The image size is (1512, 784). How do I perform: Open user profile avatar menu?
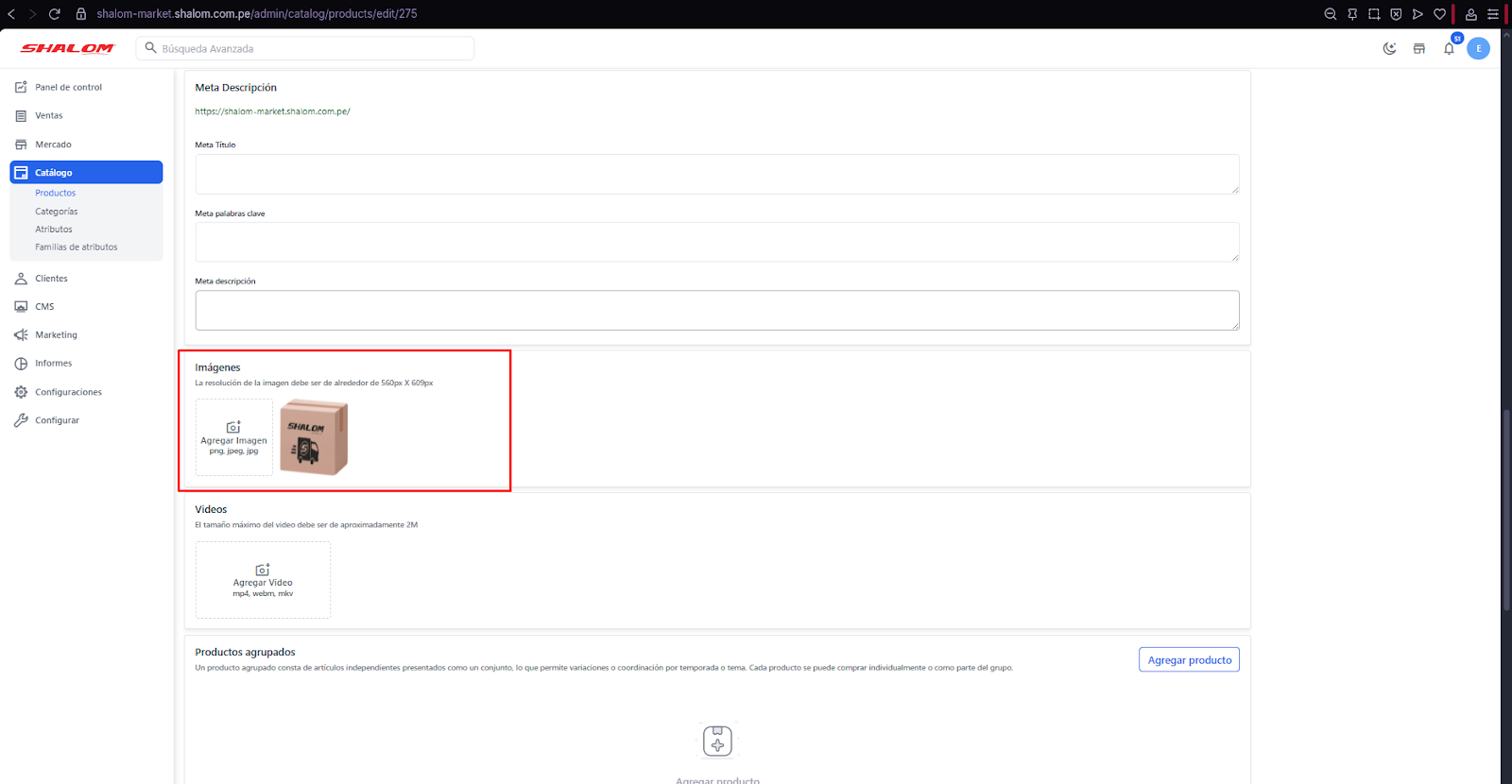click(x=1478, y=48)
